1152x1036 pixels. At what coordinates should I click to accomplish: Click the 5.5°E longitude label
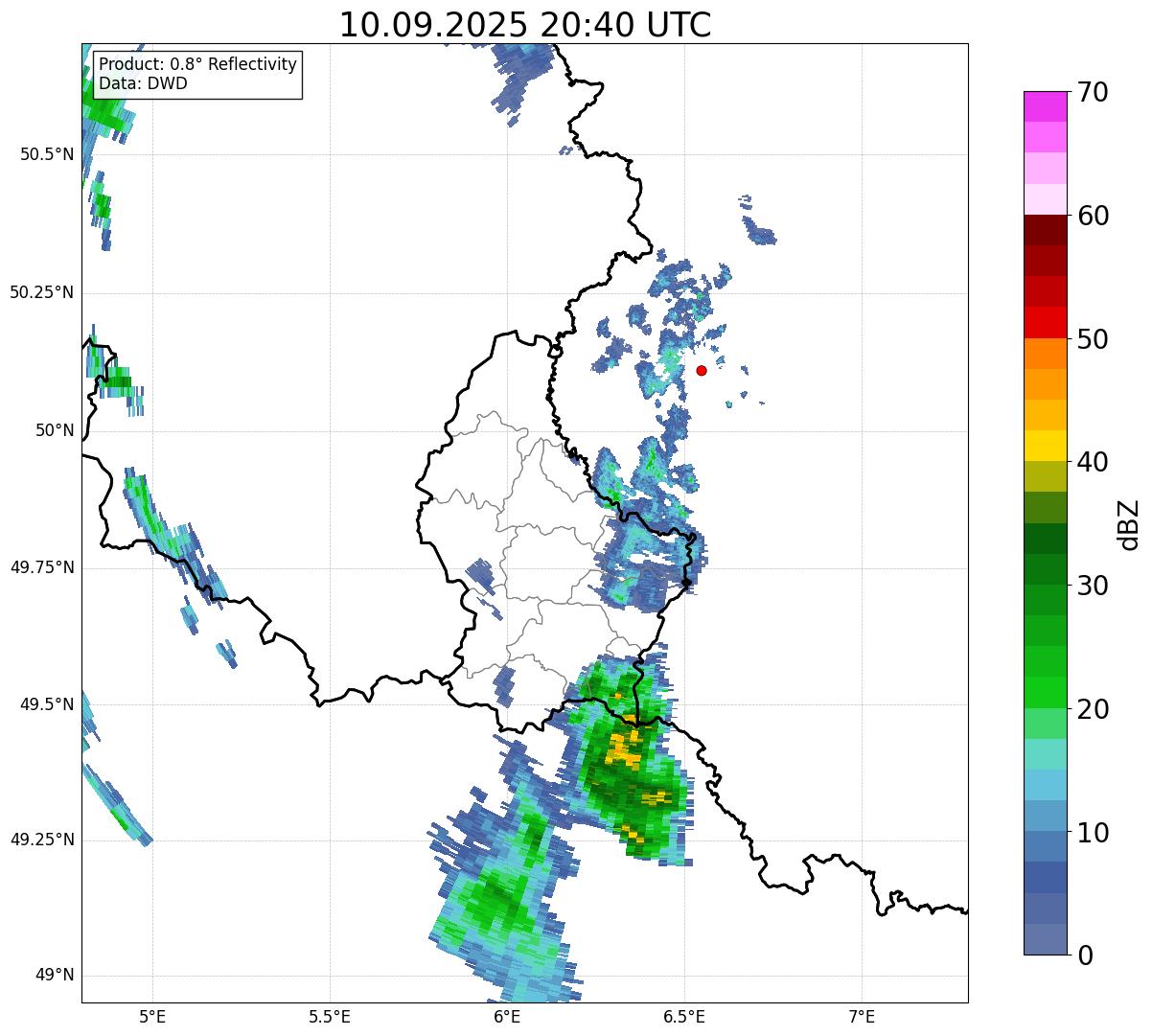coord(330,1017)
